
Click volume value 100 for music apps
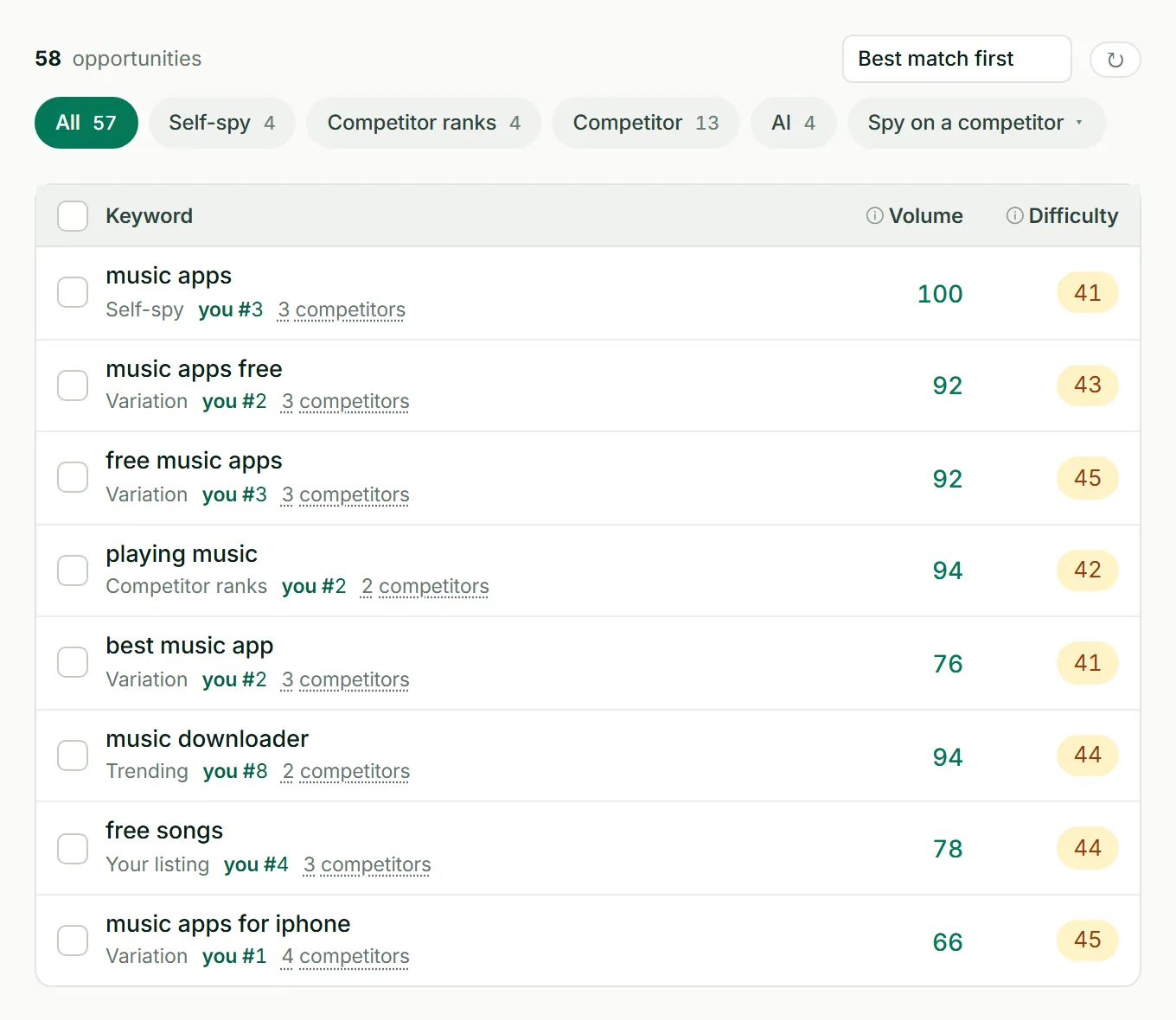click(940, 294)
